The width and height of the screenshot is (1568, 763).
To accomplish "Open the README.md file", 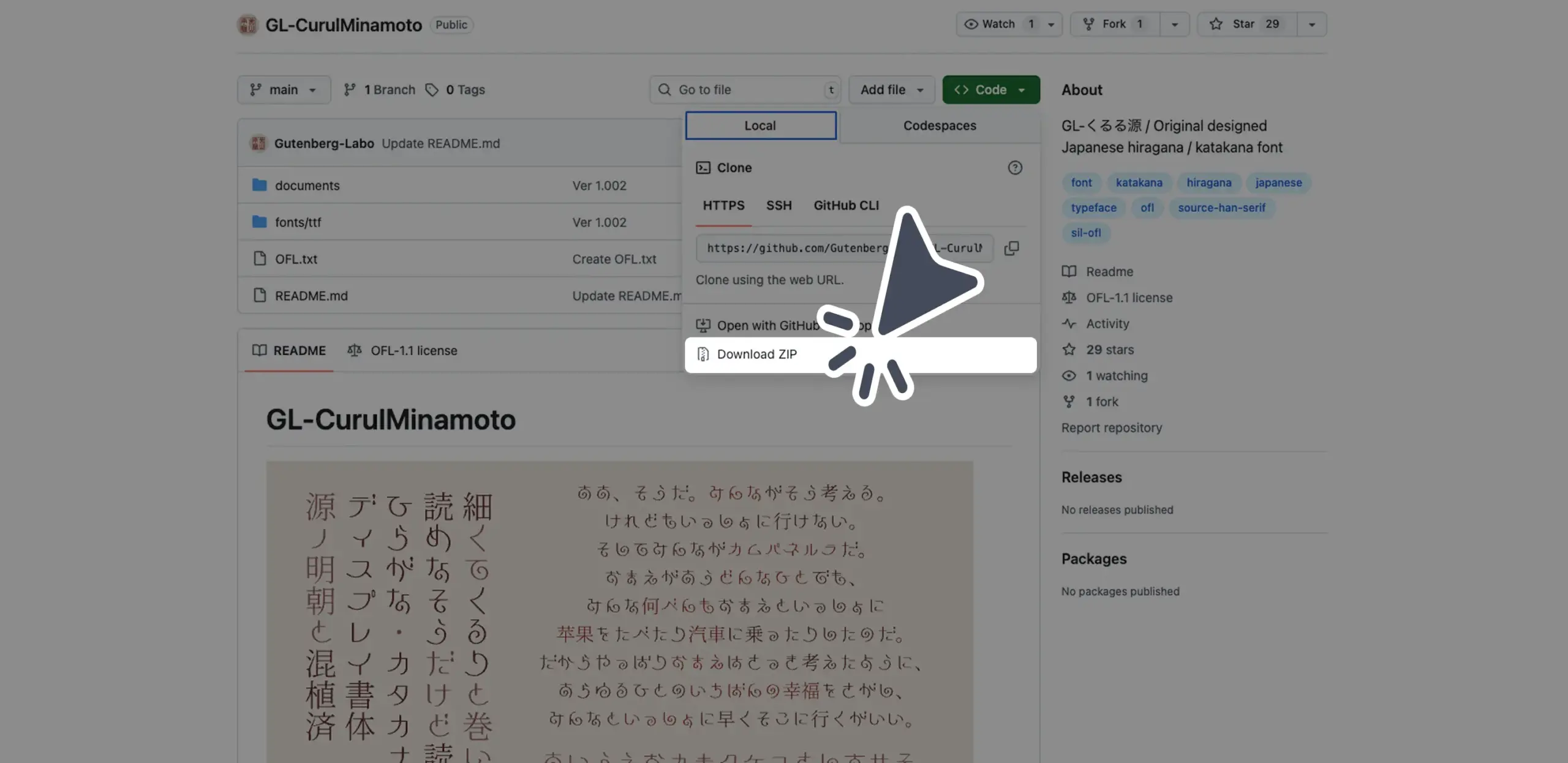I will coord(311,296).
